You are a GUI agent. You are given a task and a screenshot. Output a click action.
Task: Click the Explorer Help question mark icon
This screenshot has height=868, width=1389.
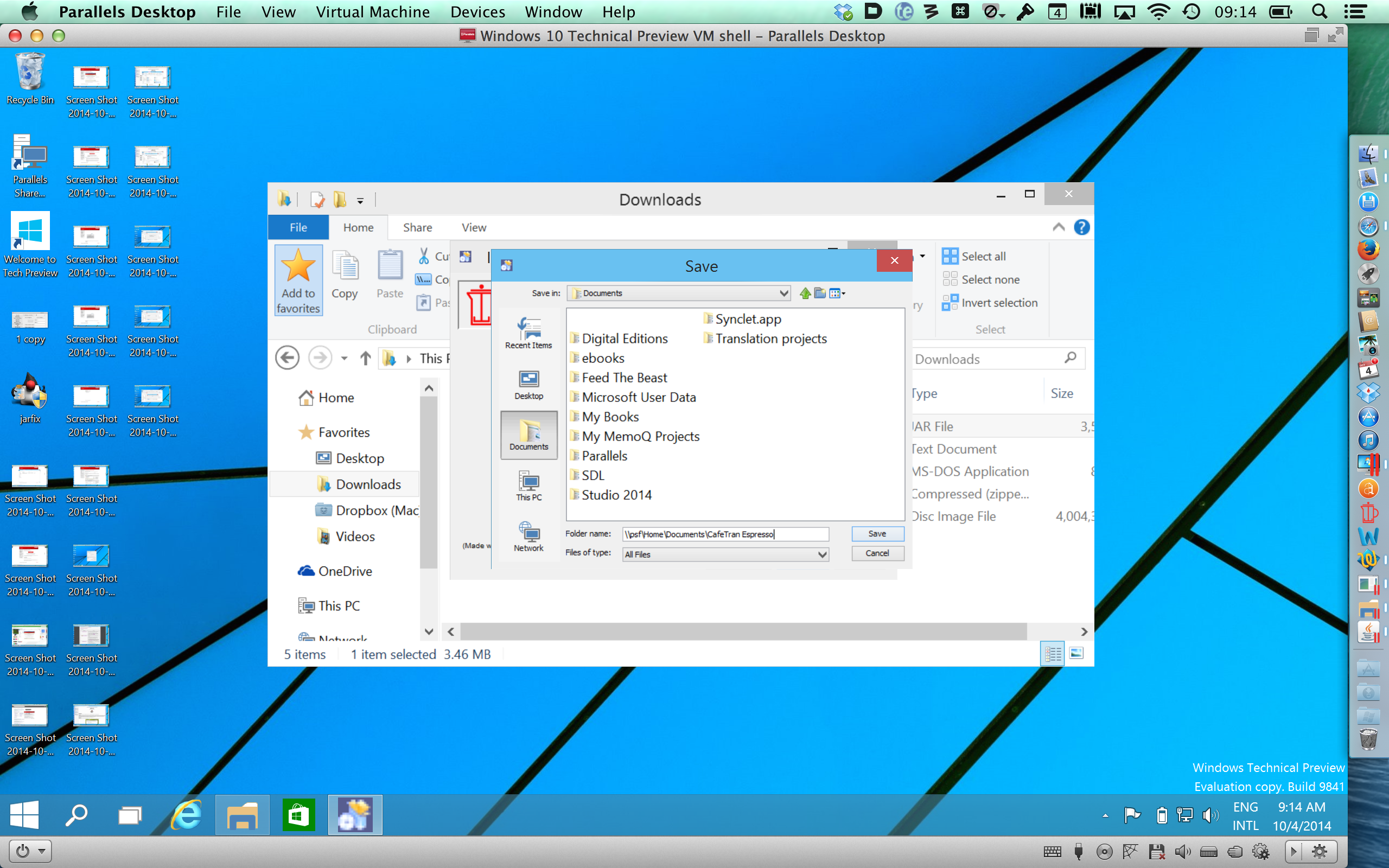click(1081, 227)
